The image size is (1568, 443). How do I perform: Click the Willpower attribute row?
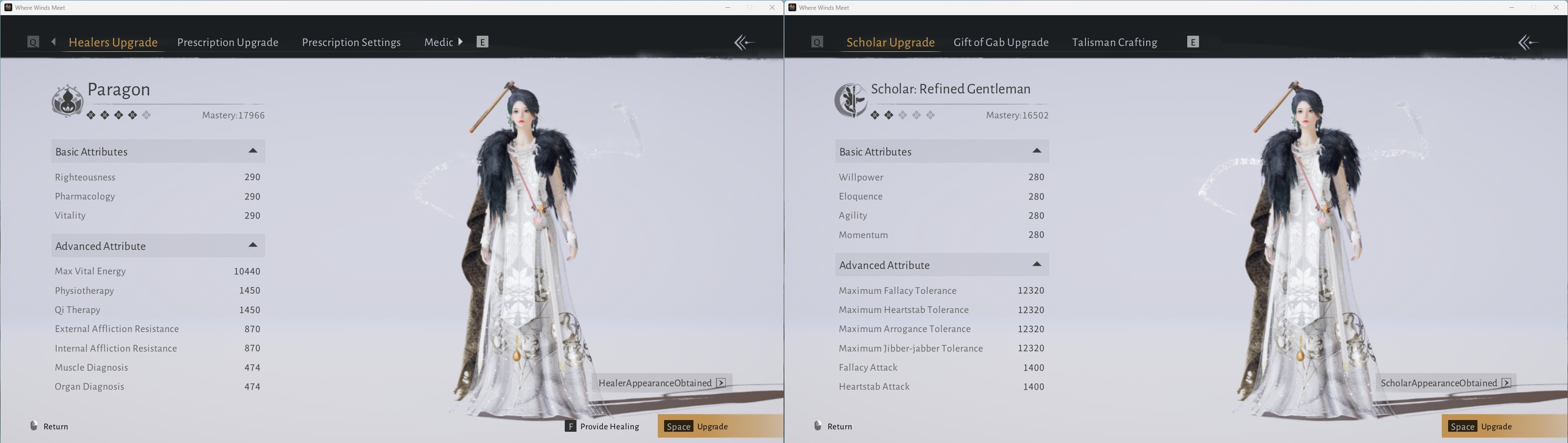942,177
